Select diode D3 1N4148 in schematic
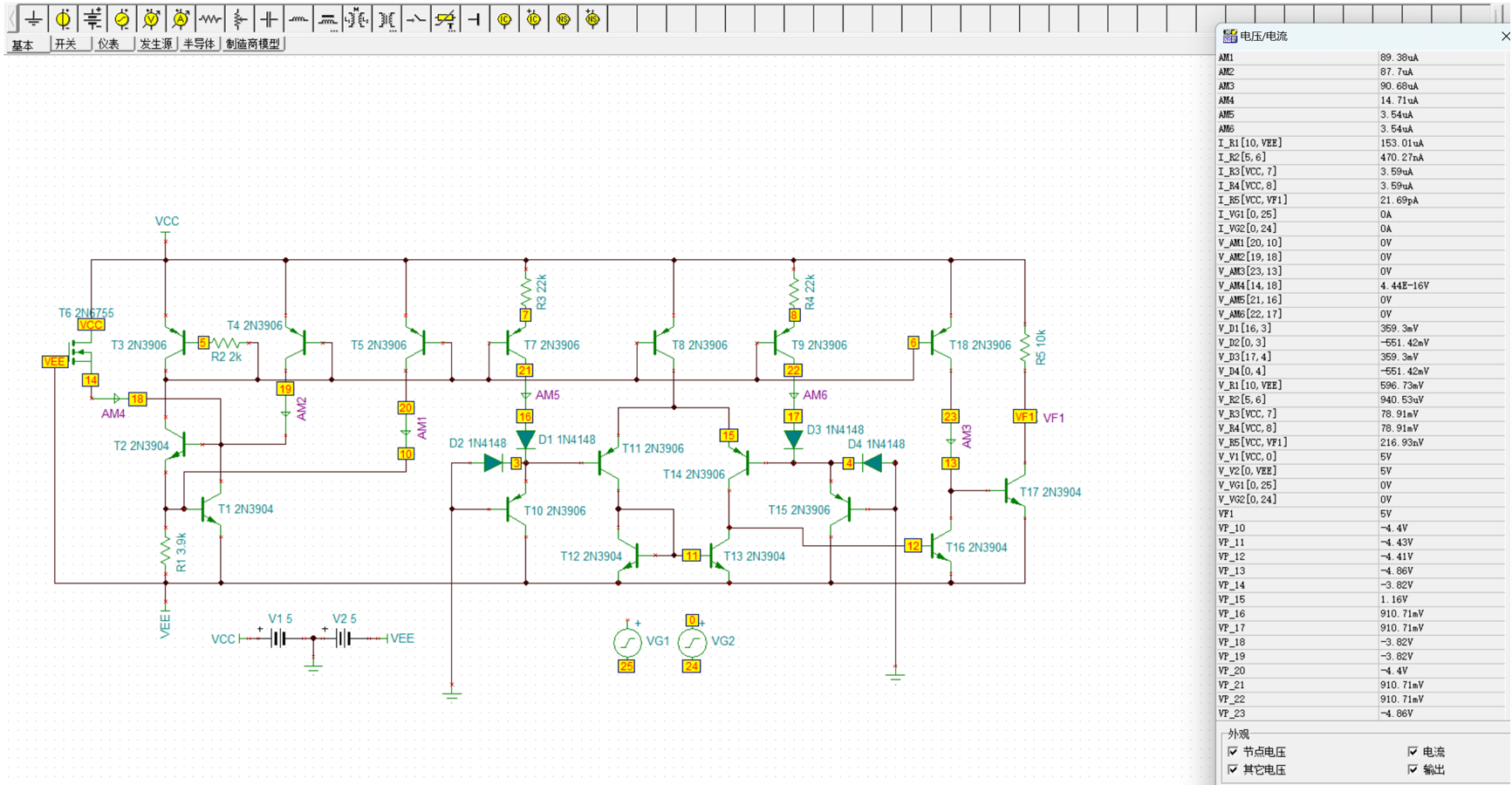 click(x=793, y=440)
